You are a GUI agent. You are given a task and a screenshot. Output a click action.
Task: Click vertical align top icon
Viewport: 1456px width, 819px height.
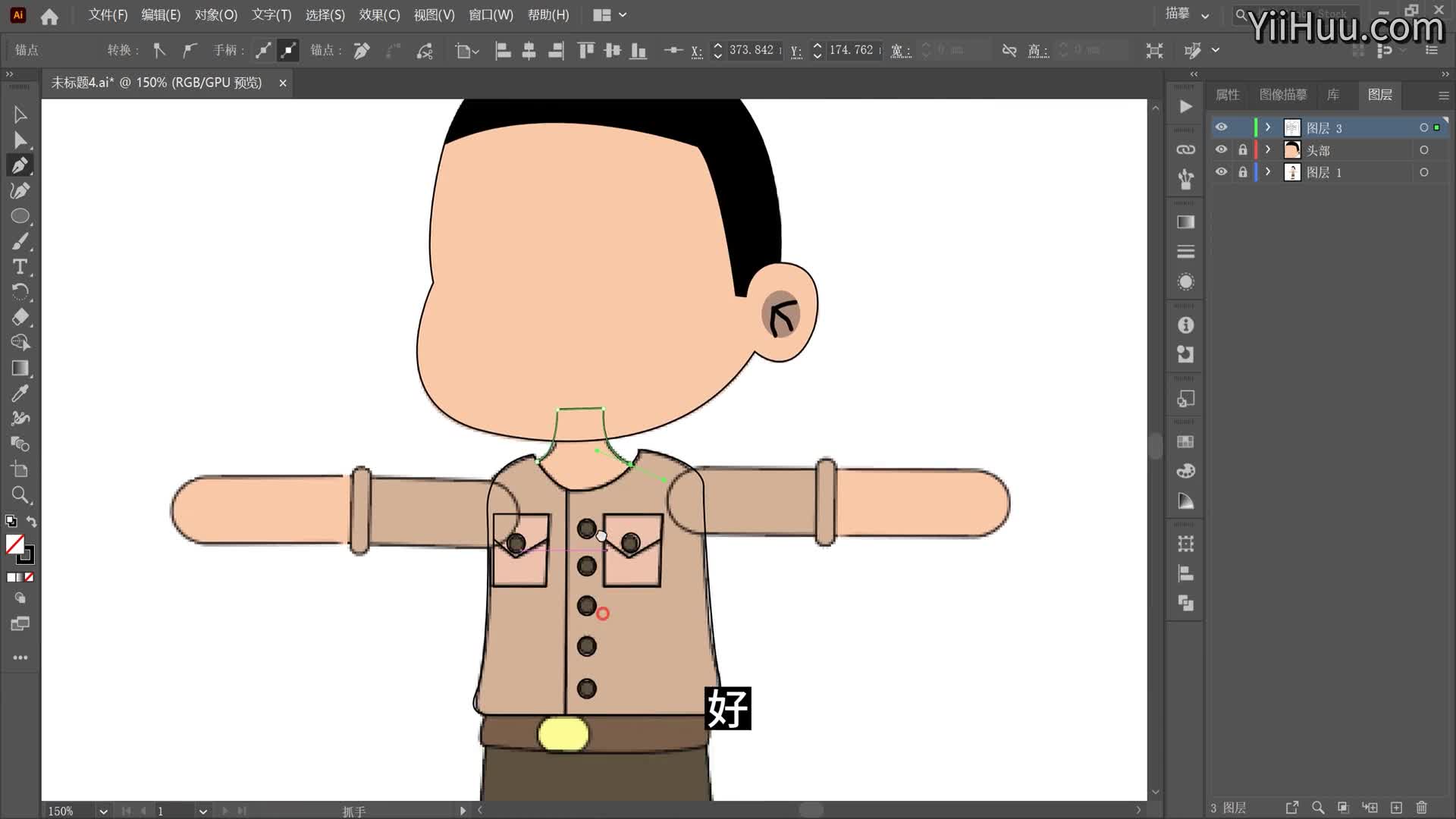point(585,51)
